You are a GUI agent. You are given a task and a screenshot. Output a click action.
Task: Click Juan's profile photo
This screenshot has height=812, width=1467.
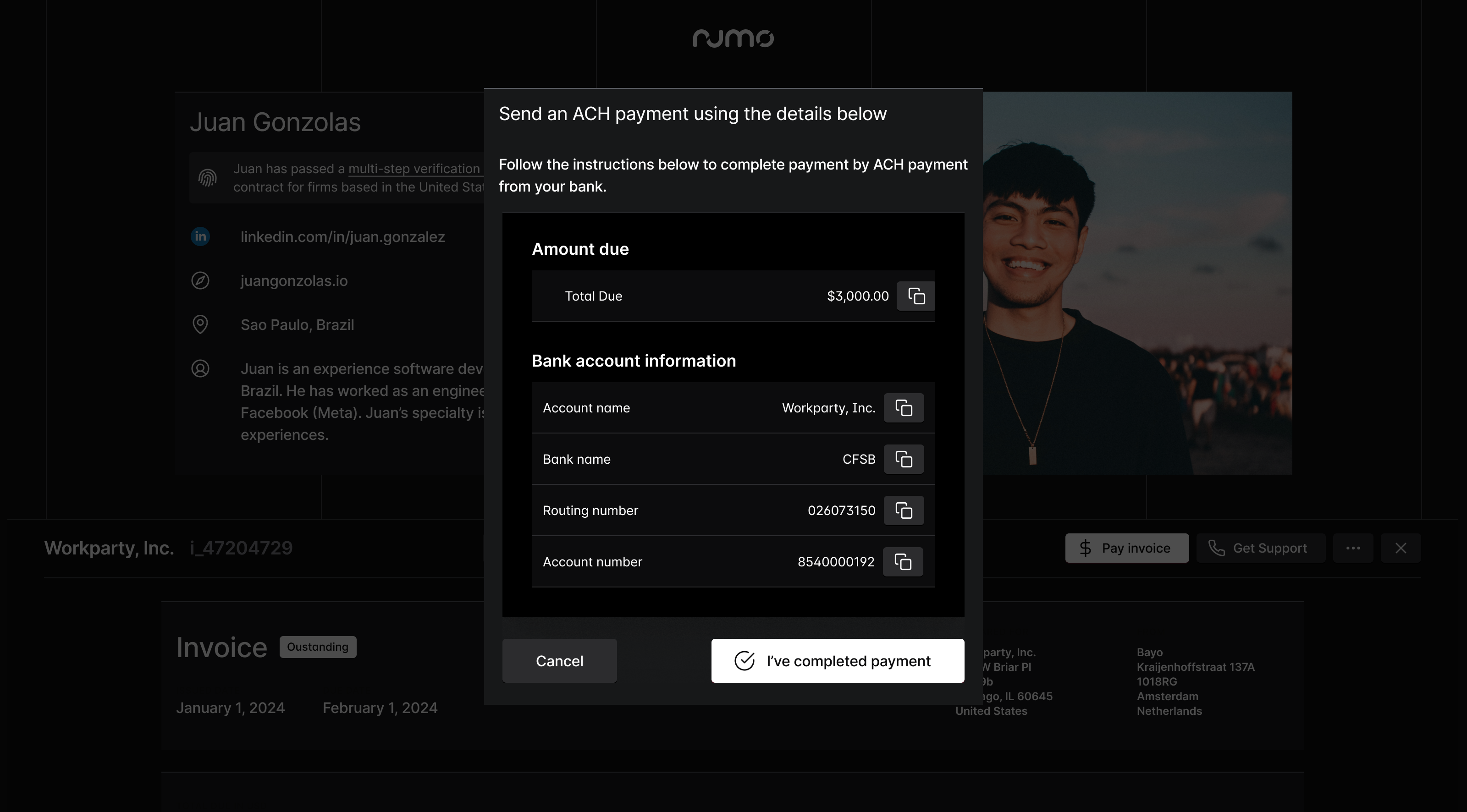1137,283
